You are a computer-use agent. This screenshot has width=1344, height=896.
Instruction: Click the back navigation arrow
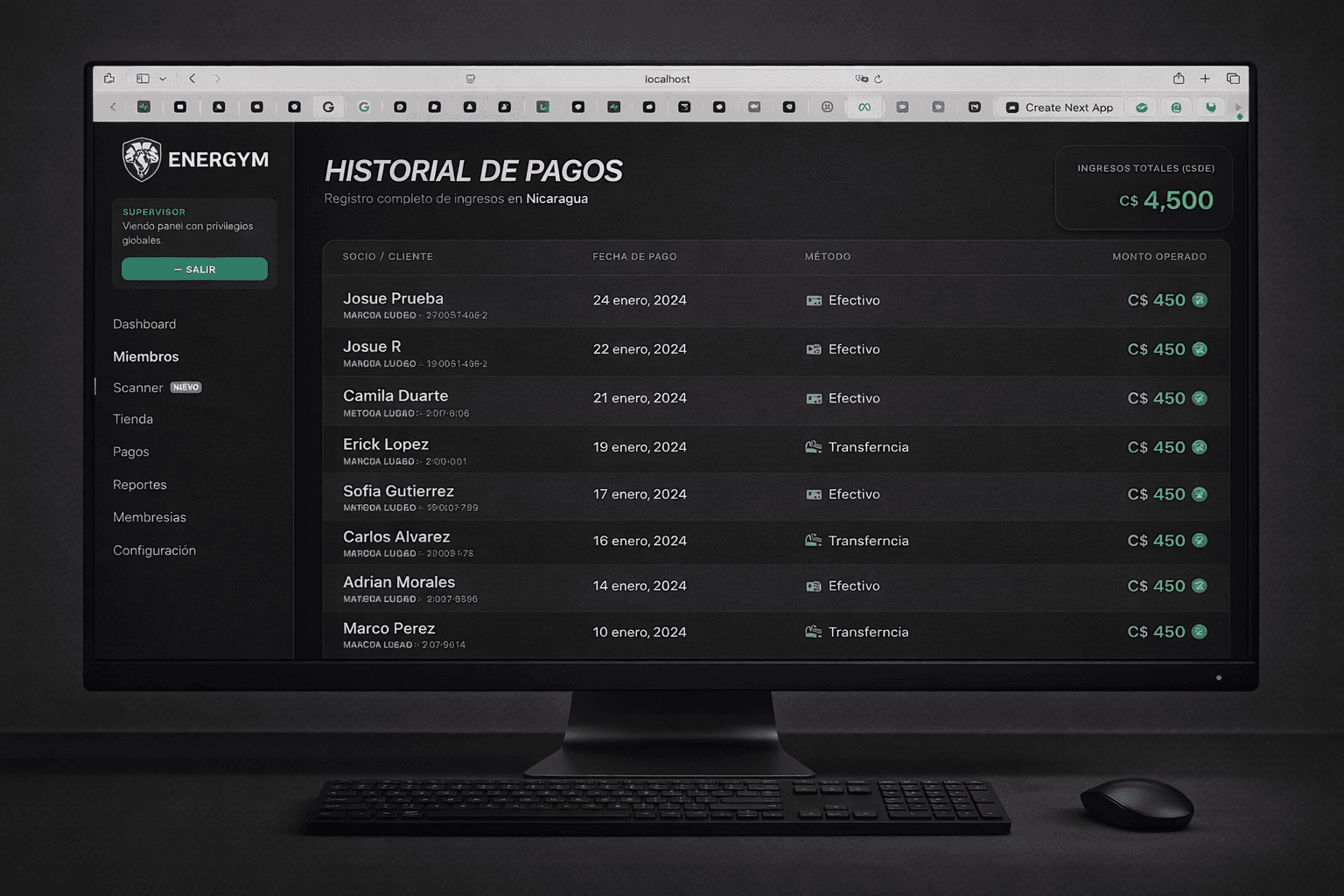pyautogui.click(x=192, y=78)
